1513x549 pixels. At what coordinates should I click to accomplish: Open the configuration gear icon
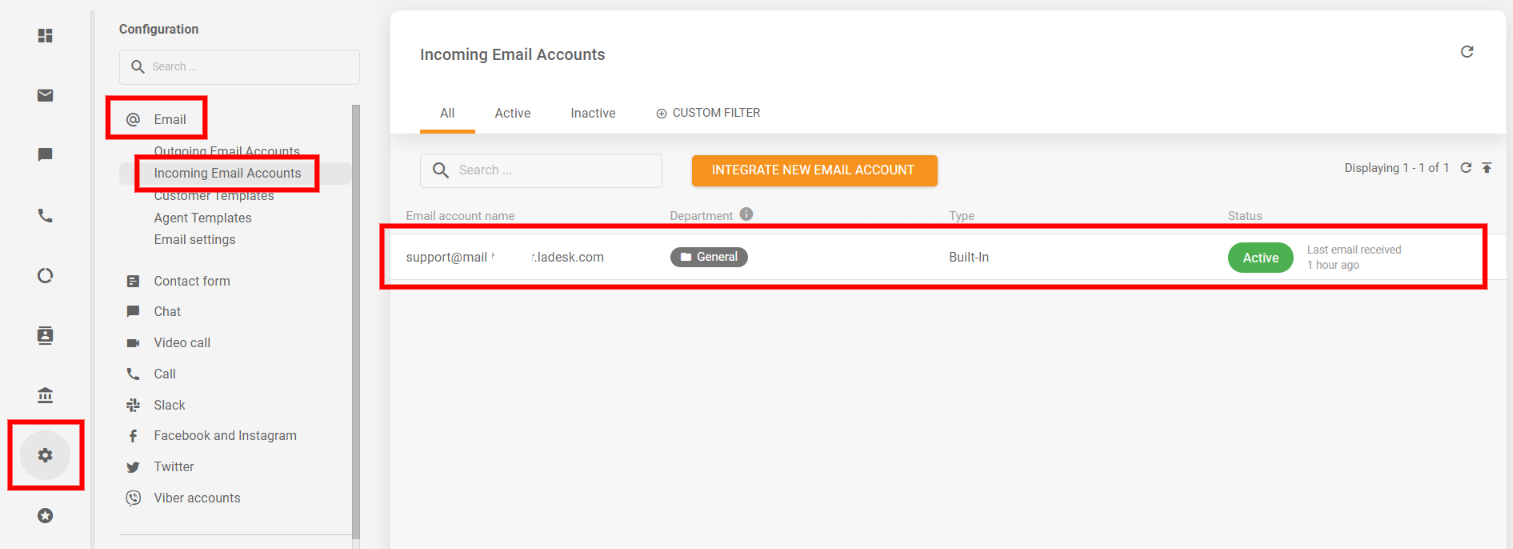coord(45,456)
